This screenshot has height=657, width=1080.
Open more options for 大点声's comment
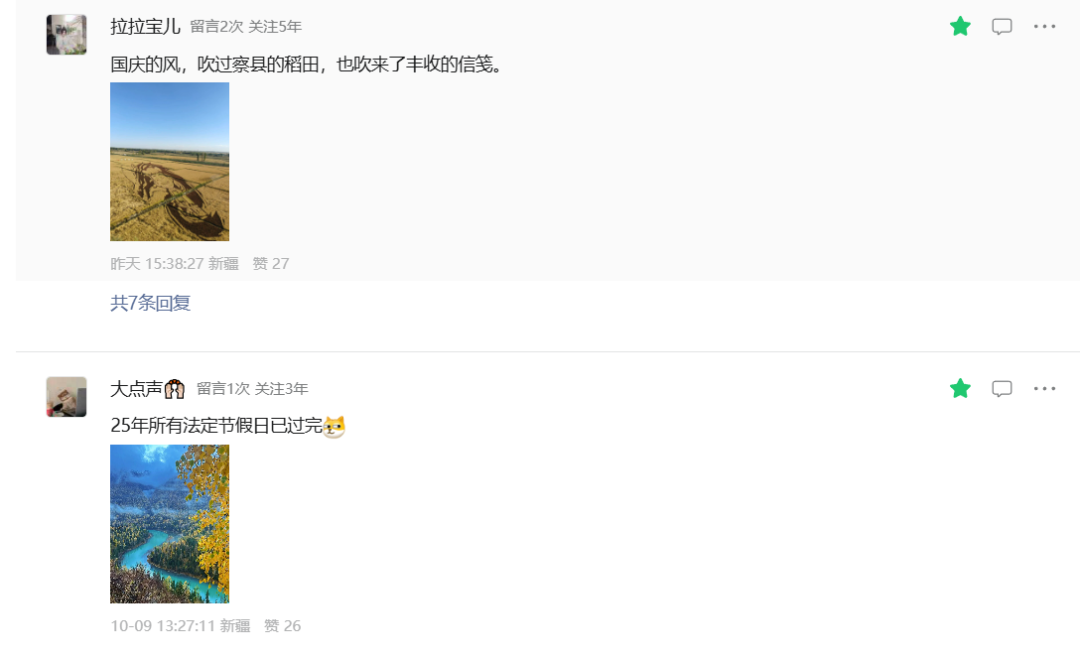click(x=1044, y=388)
